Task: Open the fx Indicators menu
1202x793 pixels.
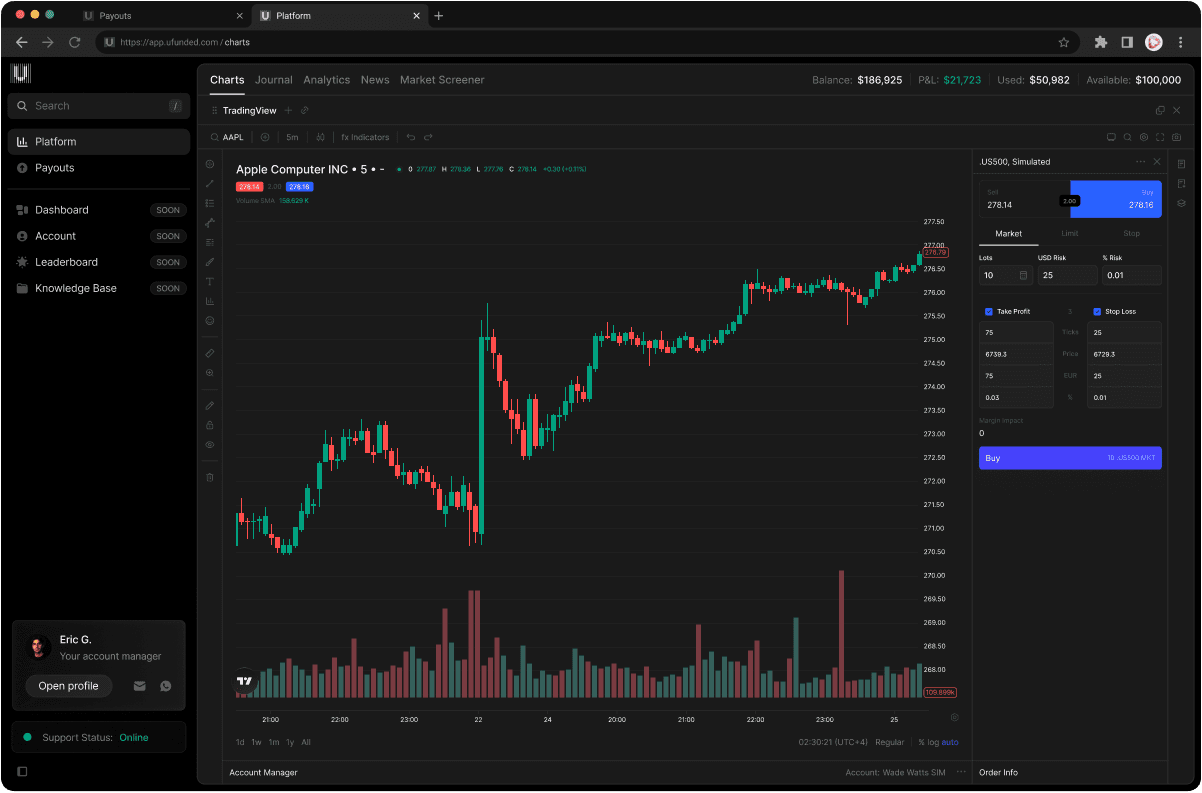Action: (365, 137)
